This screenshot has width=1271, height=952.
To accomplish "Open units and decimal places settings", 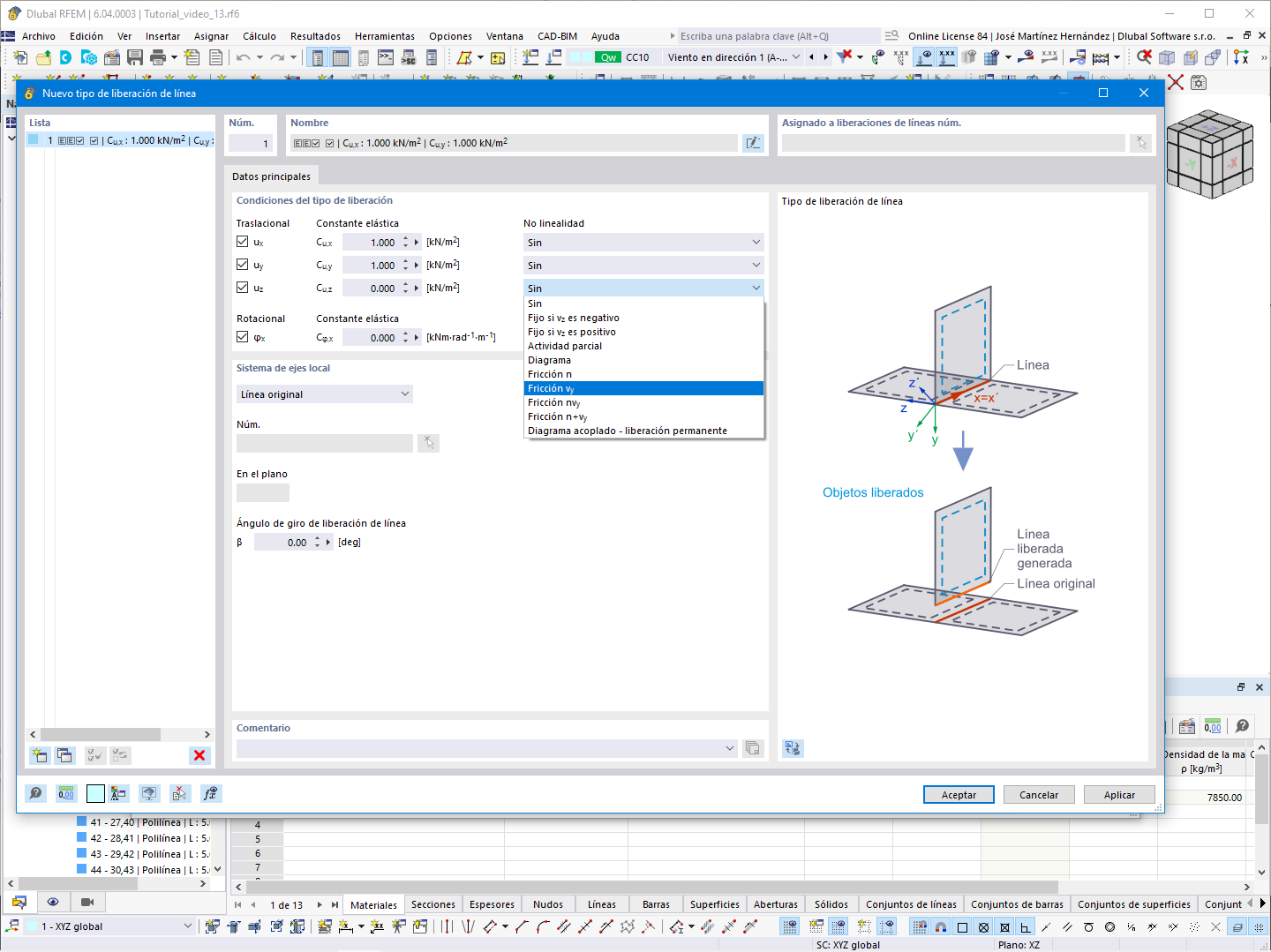I will tap(66, 793).
